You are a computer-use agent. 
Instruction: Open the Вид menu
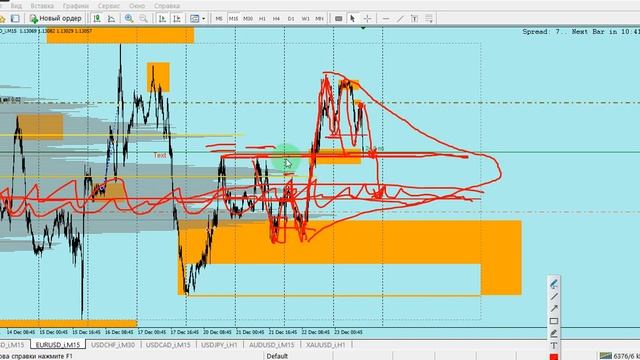(16, 6)
